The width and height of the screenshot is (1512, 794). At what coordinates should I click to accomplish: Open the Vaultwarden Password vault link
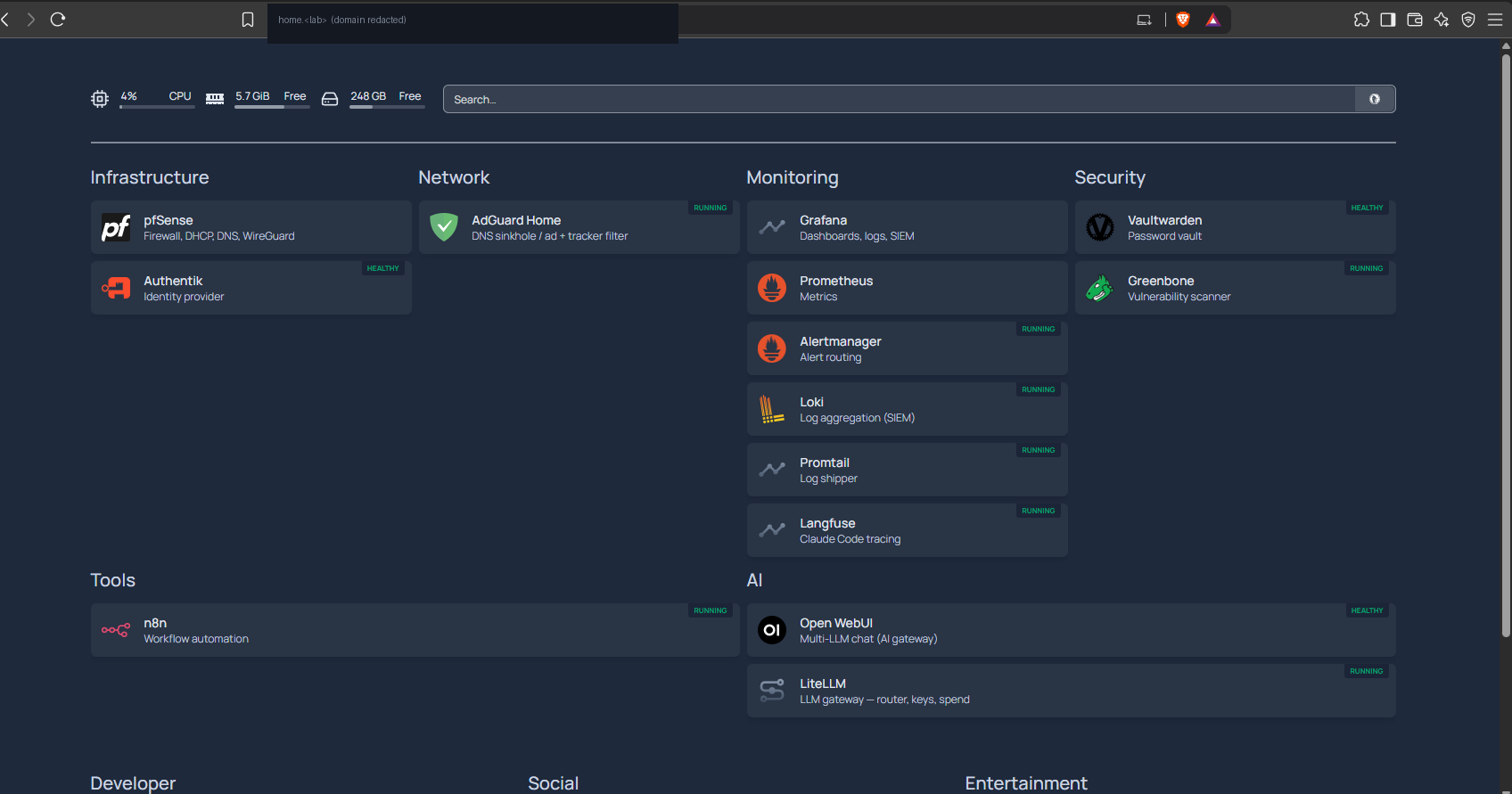point(1236,227)
